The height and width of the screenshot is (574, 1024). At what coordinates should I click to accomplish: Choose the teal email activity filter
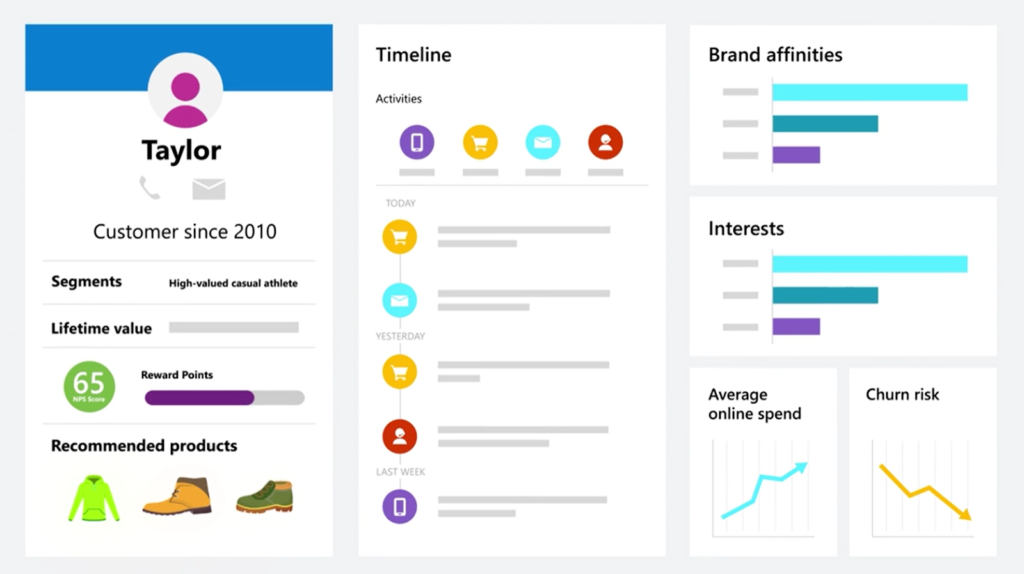coord(543,142)
